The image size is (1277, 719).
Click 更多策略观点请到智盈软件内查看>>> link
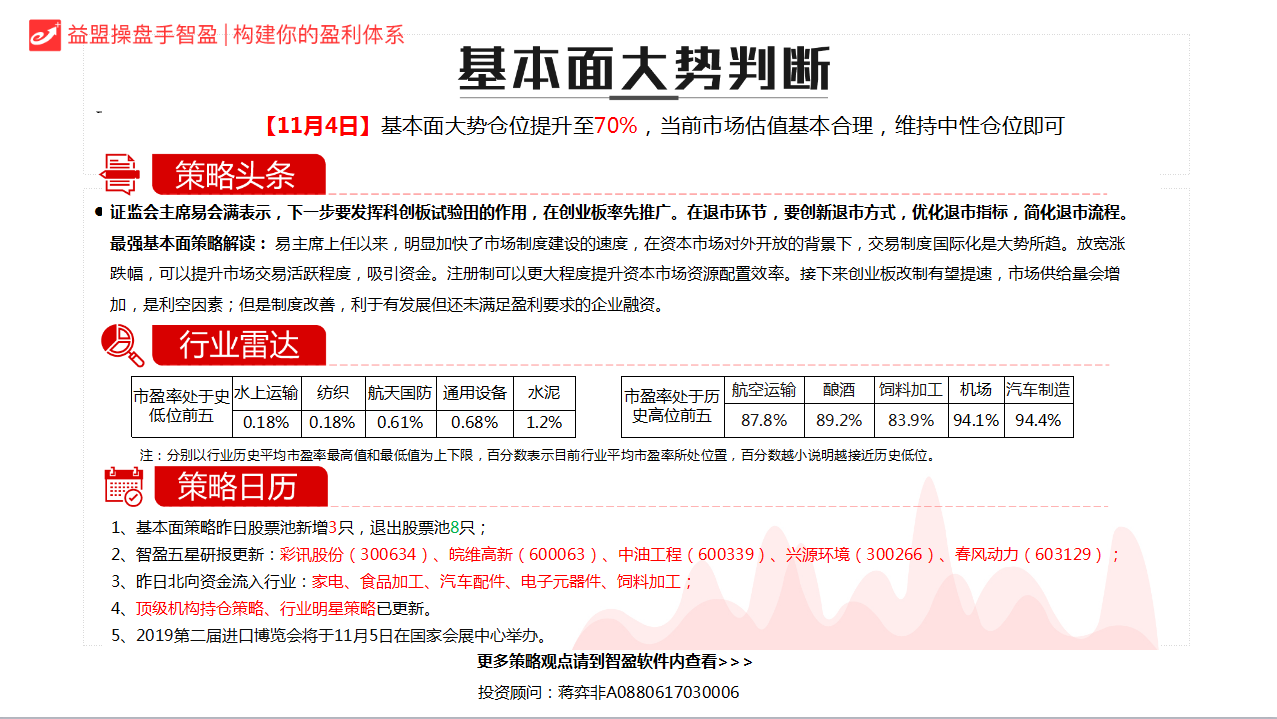[615, 662]
